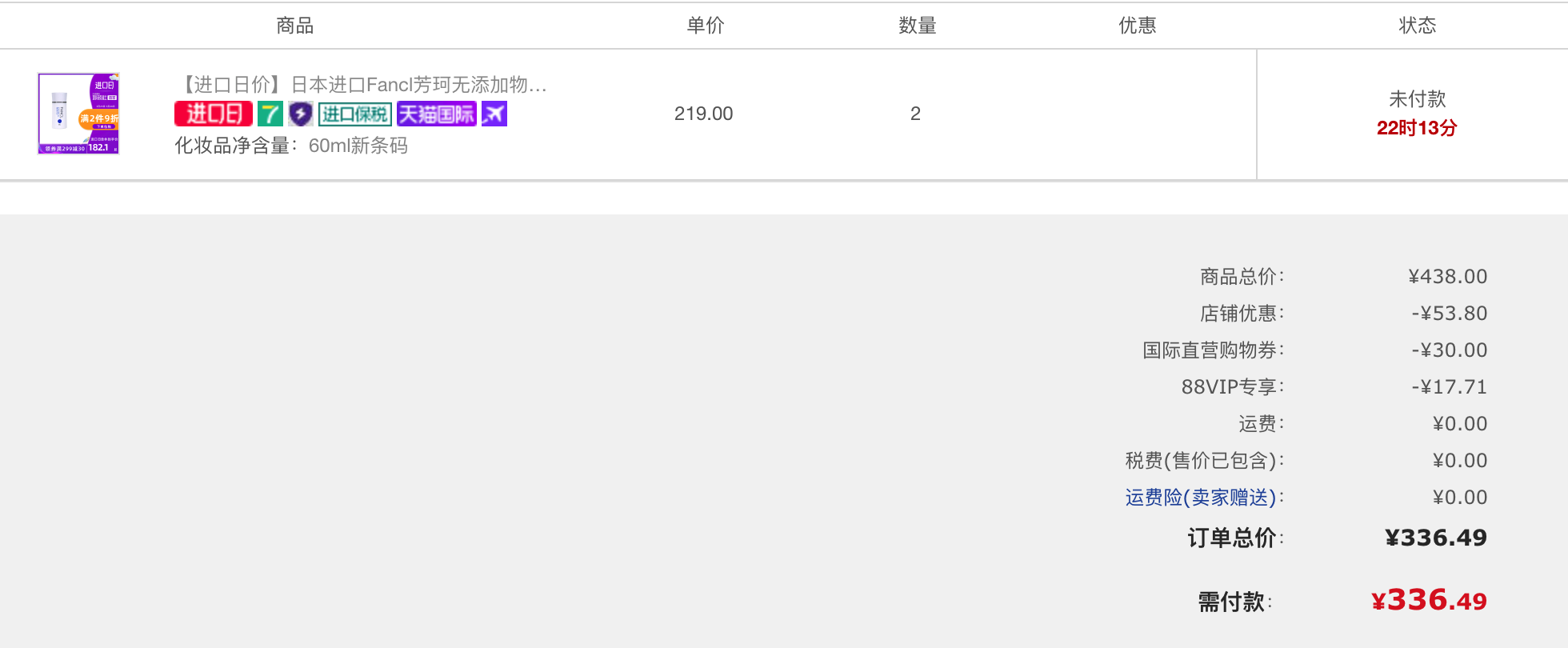Select the 税费(售价已包含) row's ¥0.00 amount
The image size is (1568, 648).
(1460, 461)
